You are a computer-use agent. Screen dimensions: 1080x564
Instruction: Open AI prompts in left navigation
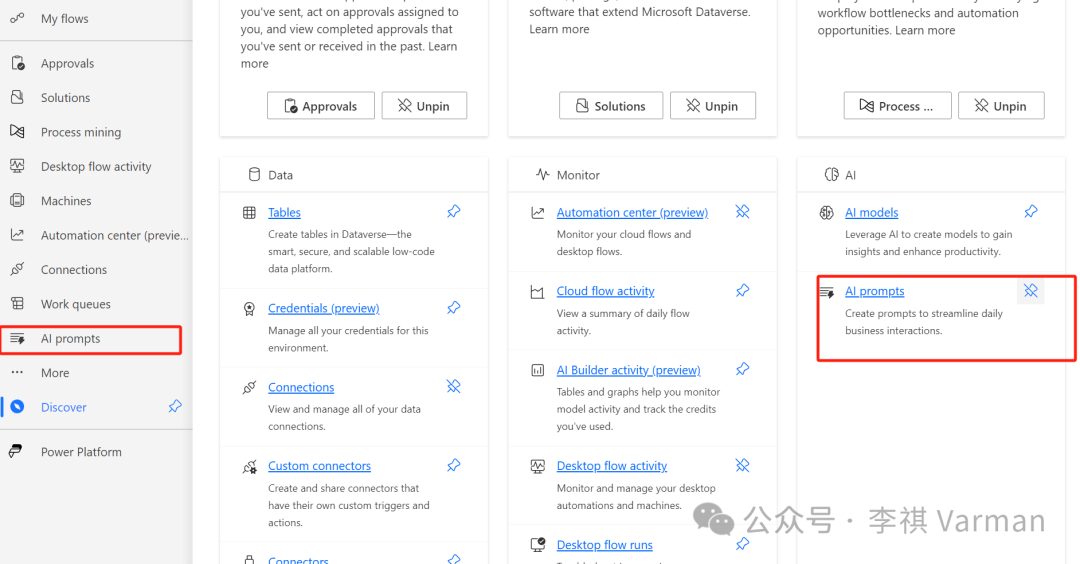(x=91, y=339)
